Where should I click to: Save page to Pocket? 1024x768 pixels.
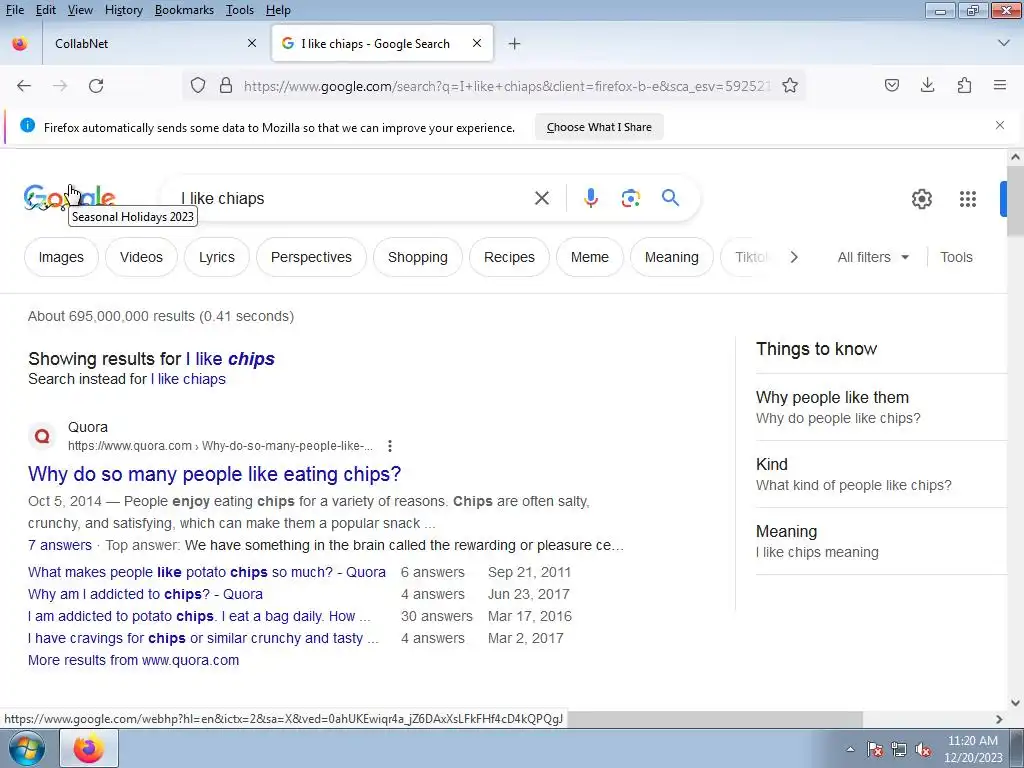pos(892,86)
